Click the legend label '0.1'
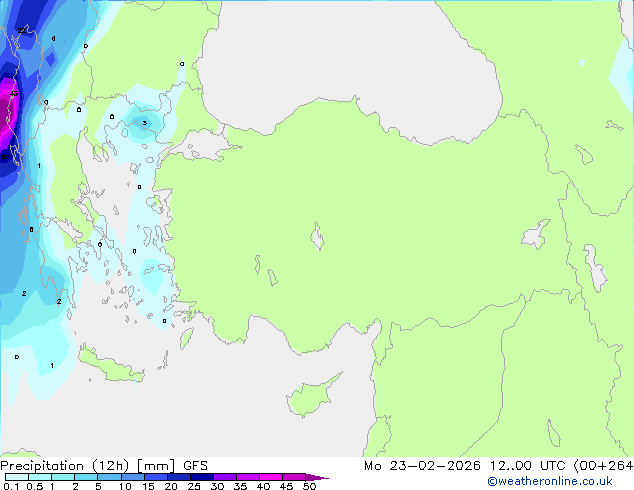The image size is (634, 490). point(11,486)
